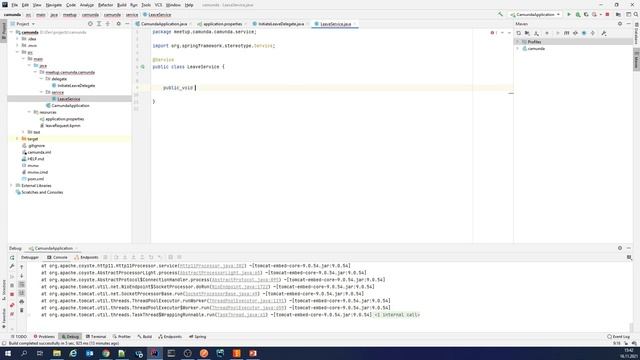Screen dimensions: 640x360
Task: Stop process with red square in Debug sidebar
Action: click(12, 294)
